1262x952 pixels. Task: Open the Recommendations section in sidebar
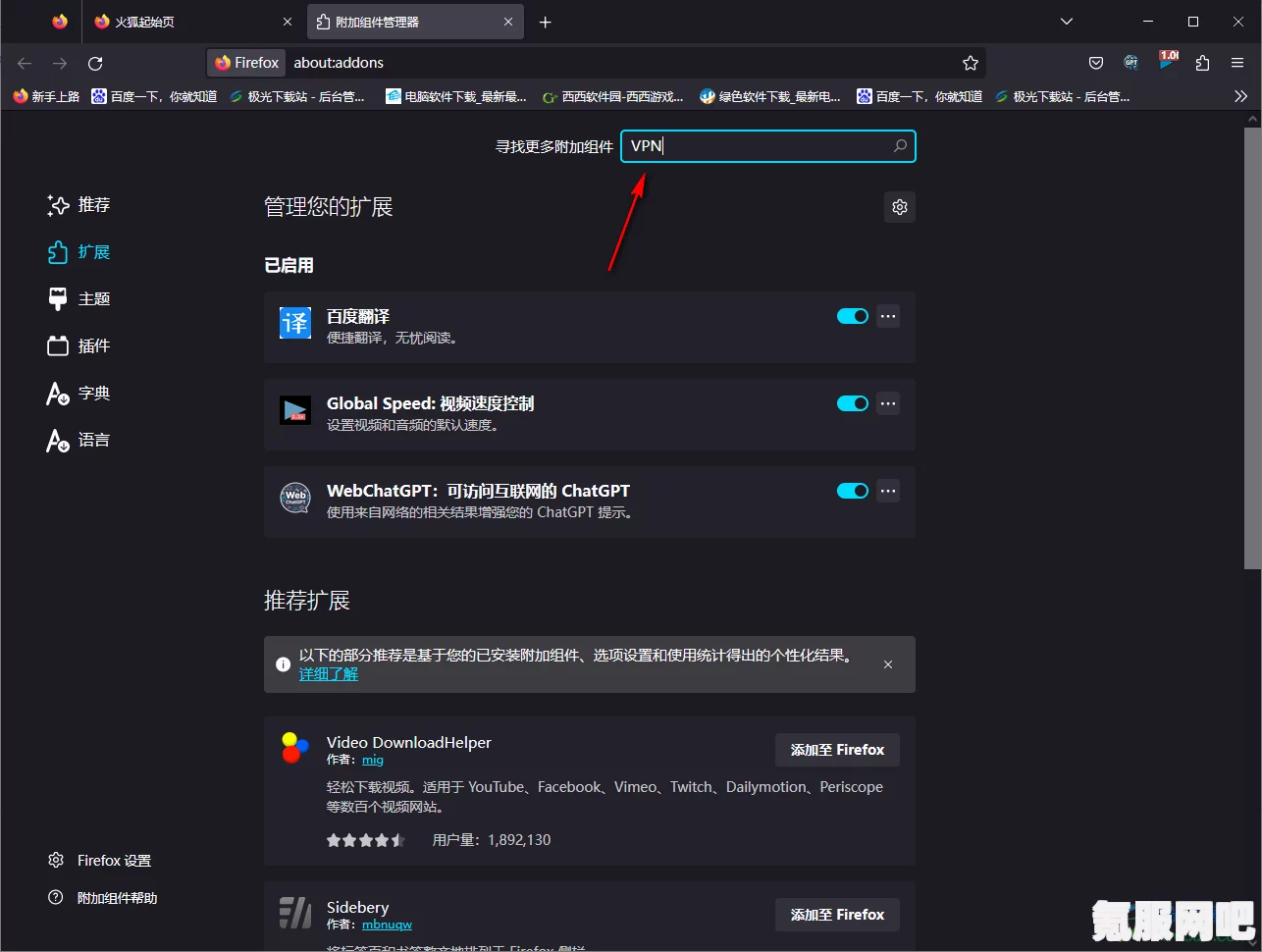79,205
